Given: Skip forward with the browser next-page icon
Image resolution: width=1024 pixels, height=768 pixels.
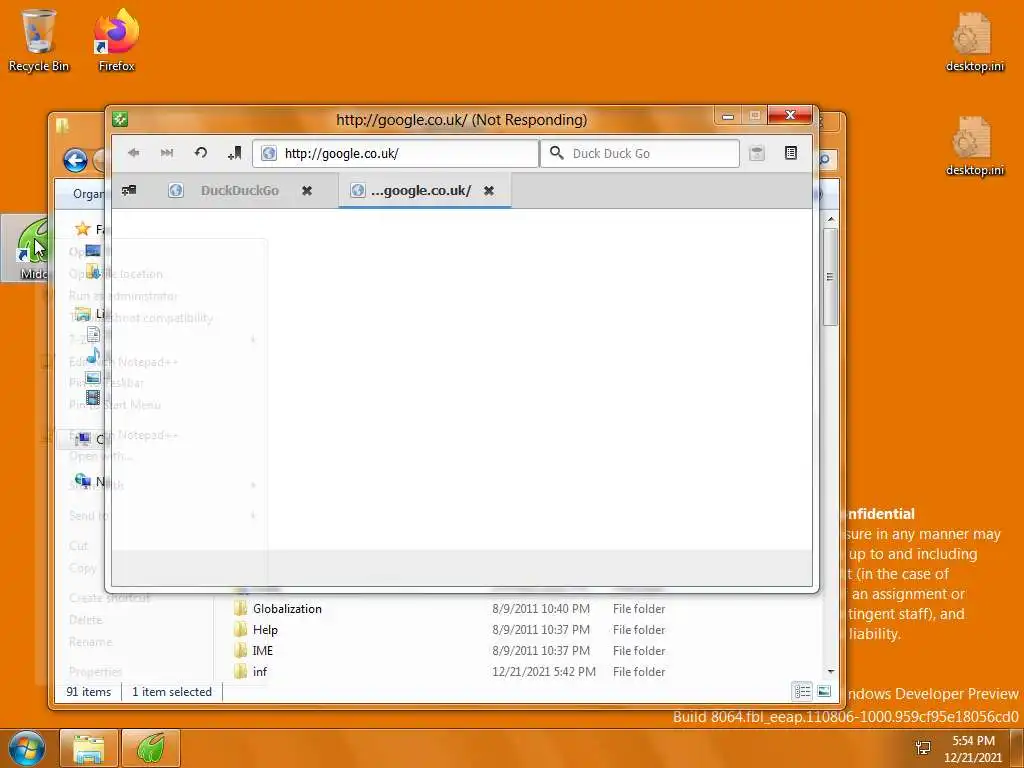Looking at the screenshot, I should 167,153.
